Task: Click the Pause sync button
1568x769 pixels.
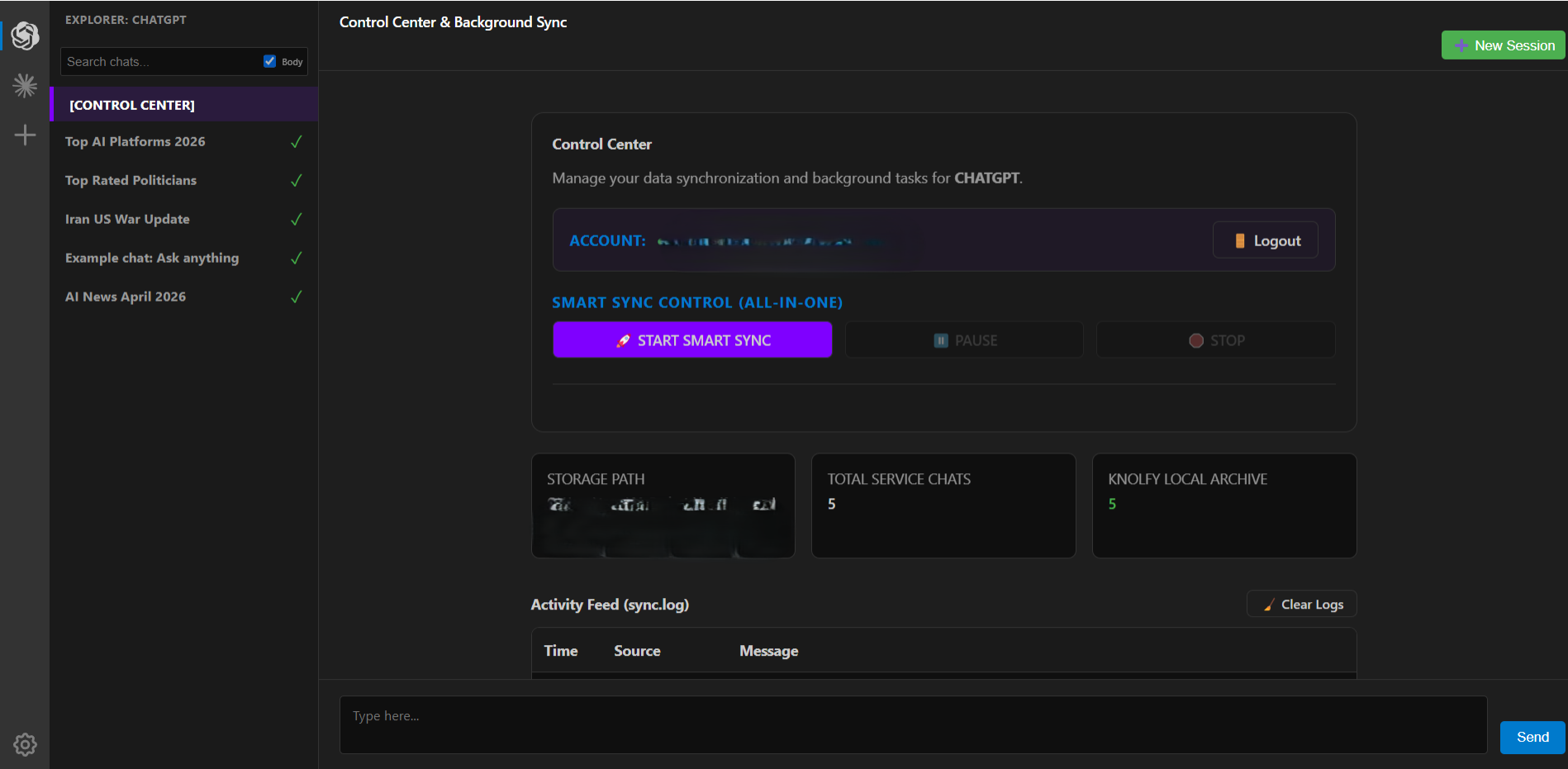Action: tap(964, 340)
